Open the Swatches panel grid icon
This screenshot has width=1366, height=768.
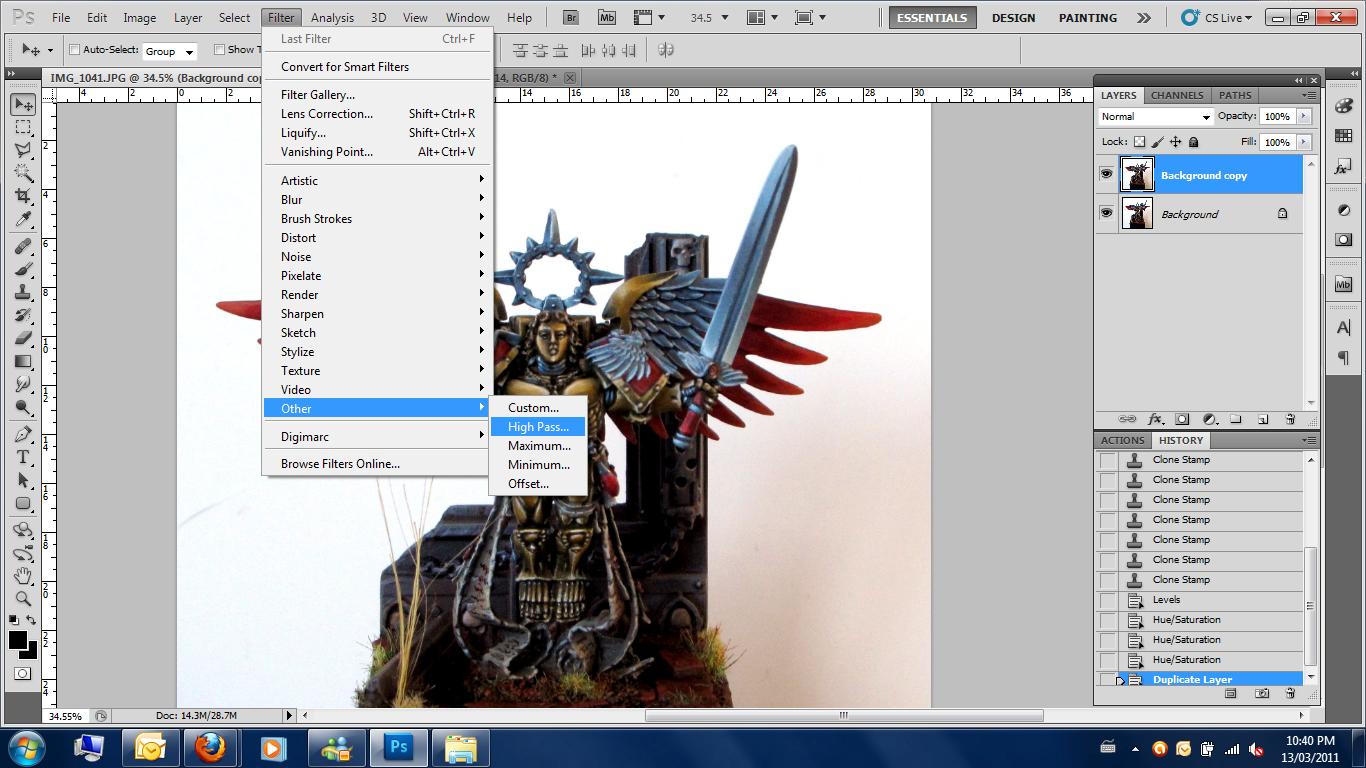(1343, 136)
